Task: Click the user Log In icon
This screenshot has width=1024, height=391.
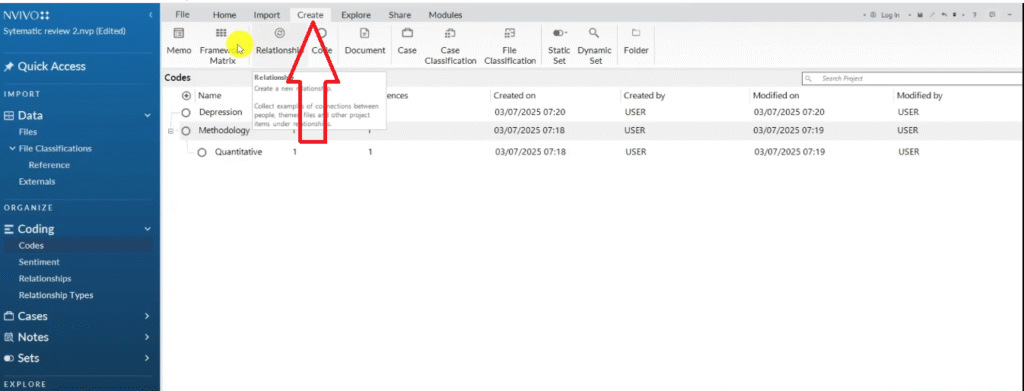Action: pyautogui.click(x=872, y=15)
